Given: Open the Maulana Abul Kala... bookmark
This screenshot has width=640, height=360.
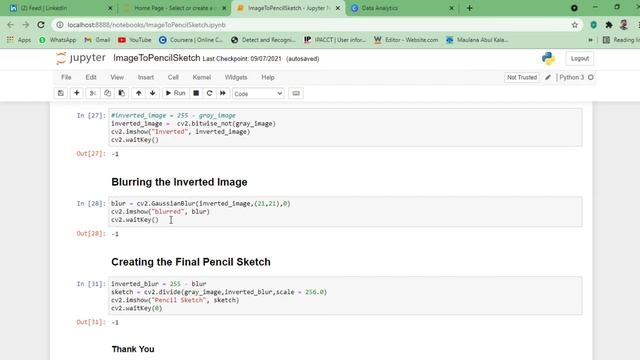Looking at the screenshot, I should click(477, 40).
